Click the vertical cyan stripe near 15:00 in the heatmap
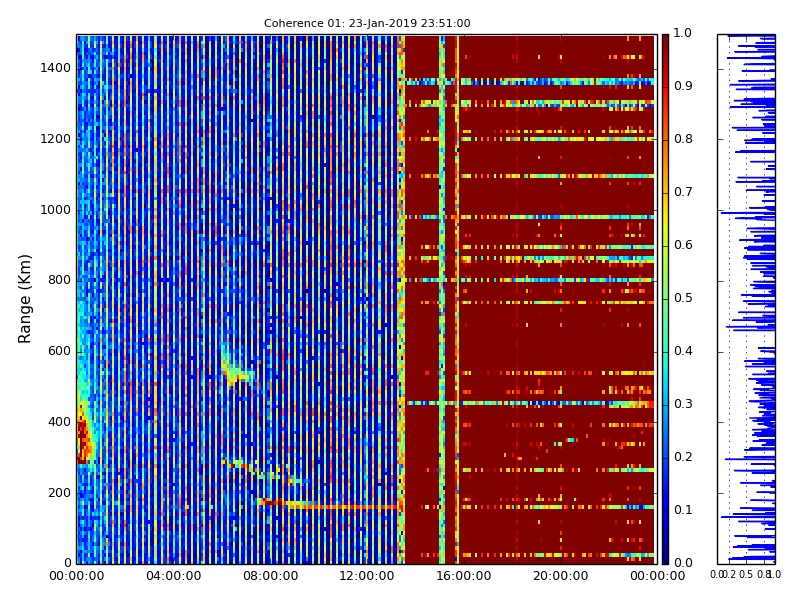800x600 pixels. tap(442, 299)
